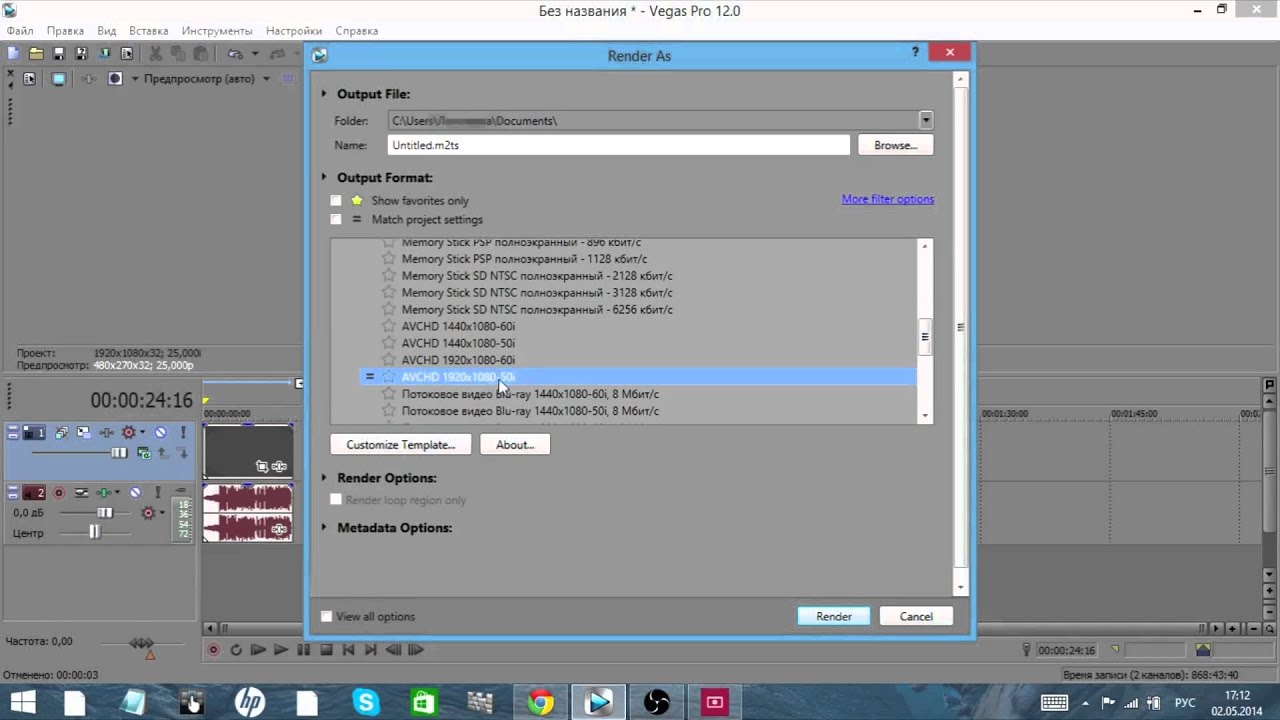1280x720 pixels.
Task: Cancel the Render As dialog
Action: click(x=916, y=617)
